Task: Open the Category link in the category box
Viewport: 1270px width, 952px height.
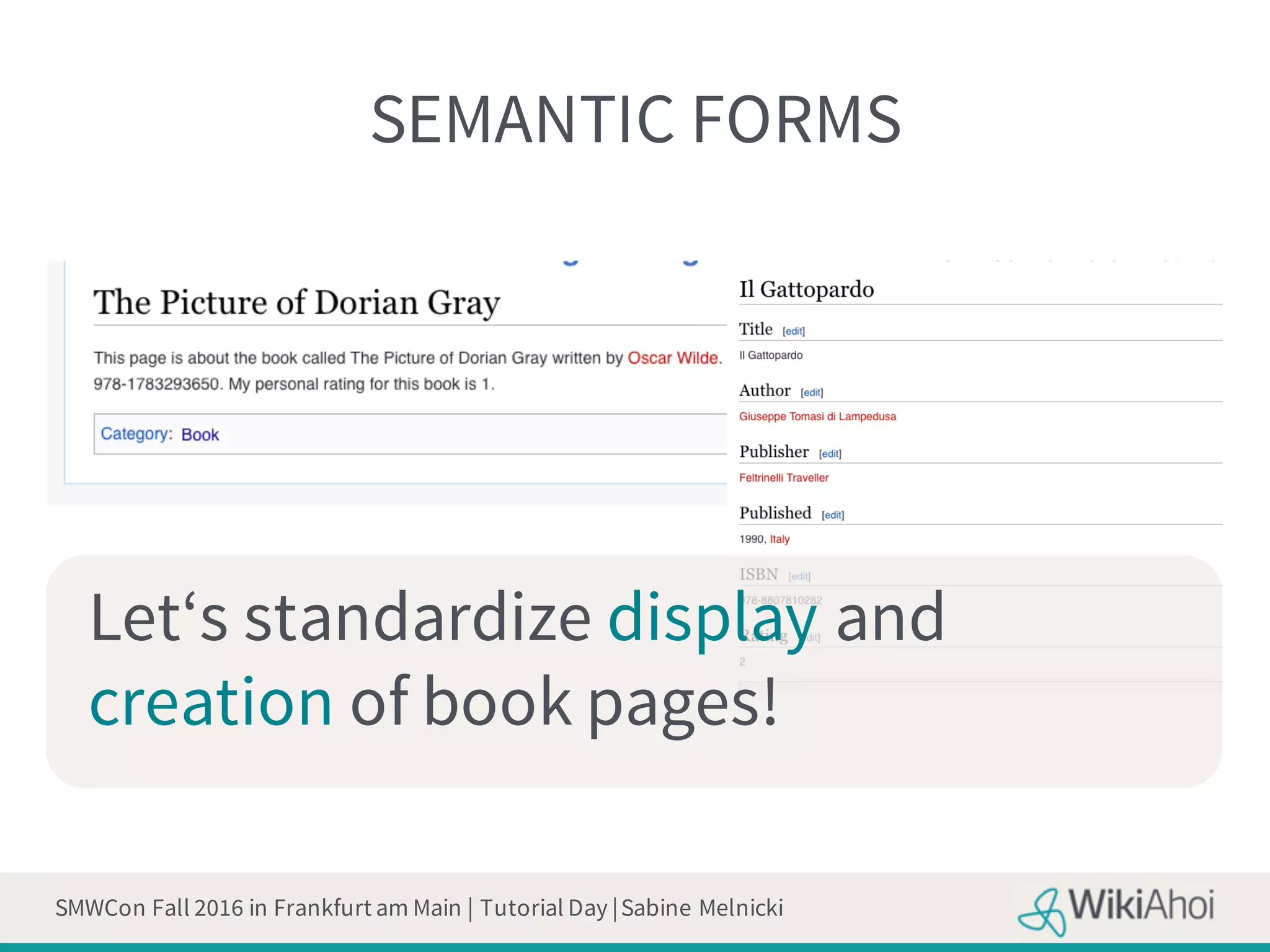Action: (135, 434)
